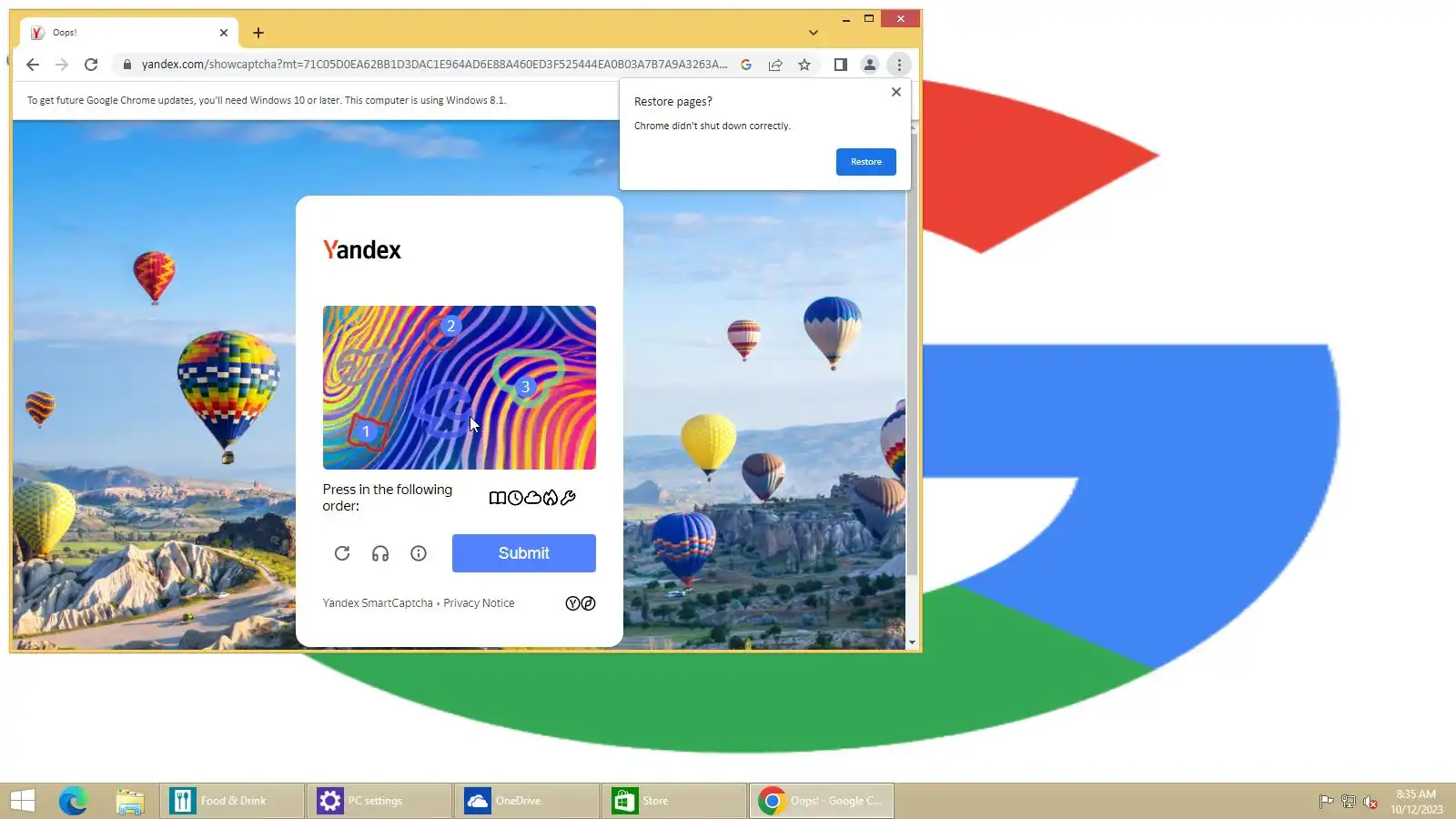Select the Chrome taskbar button

pyautogui.click(x=822, y=801)
